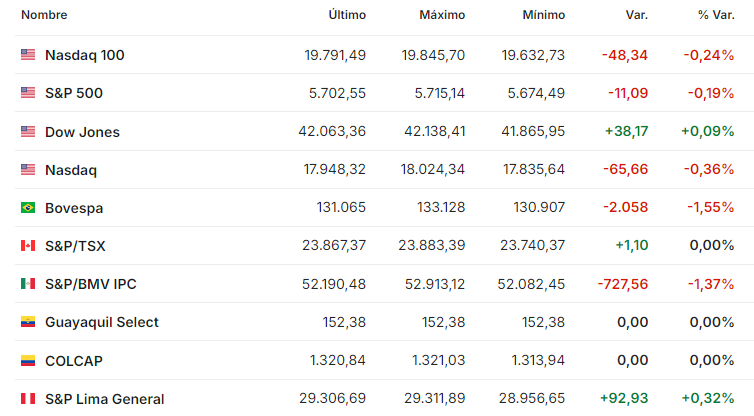The width and height of the screenshot is (754, 416).
Task: Open the Nasdaq 100 index link
Action: tap(85, 55)
